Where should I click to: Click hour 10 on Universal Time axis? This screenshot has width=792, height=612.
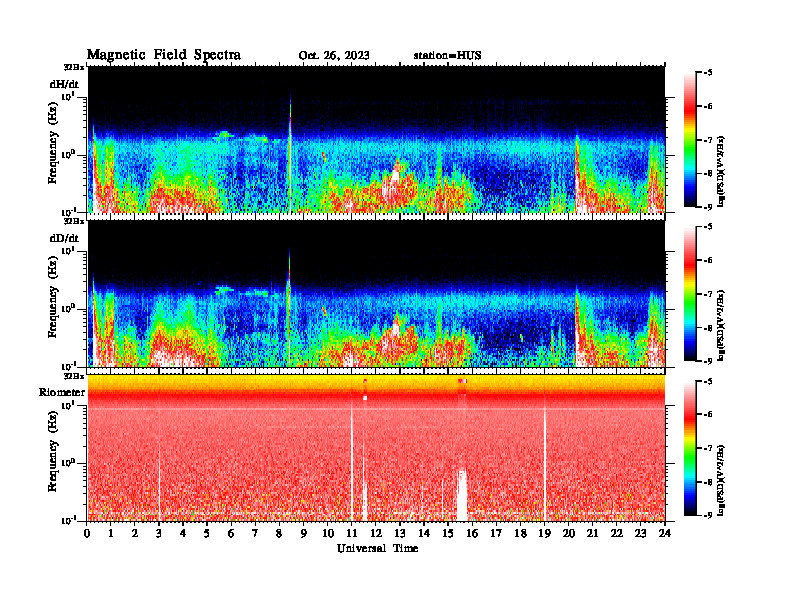328,534
